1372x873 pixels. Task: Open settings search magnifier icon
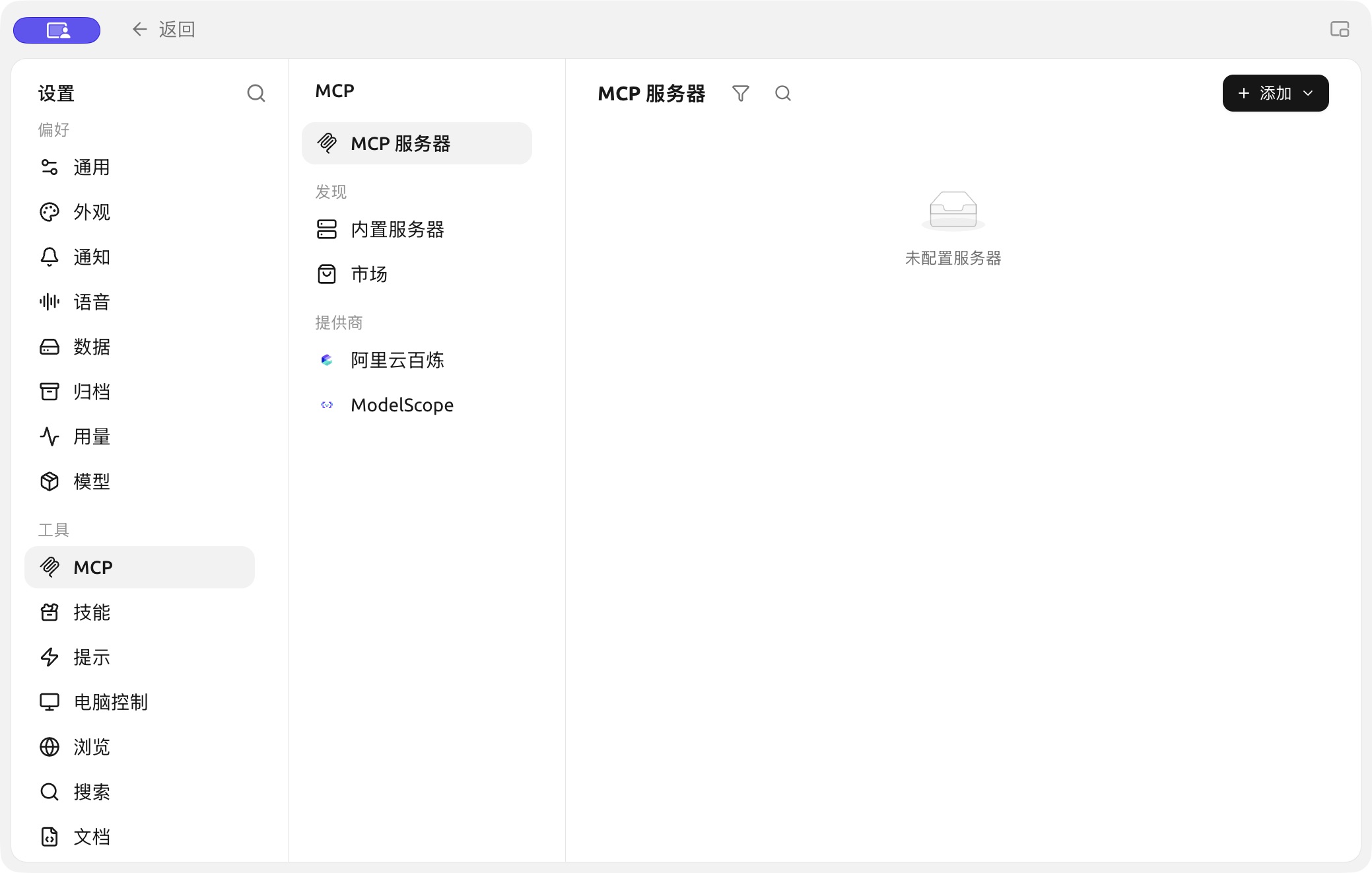click(256, 93)
